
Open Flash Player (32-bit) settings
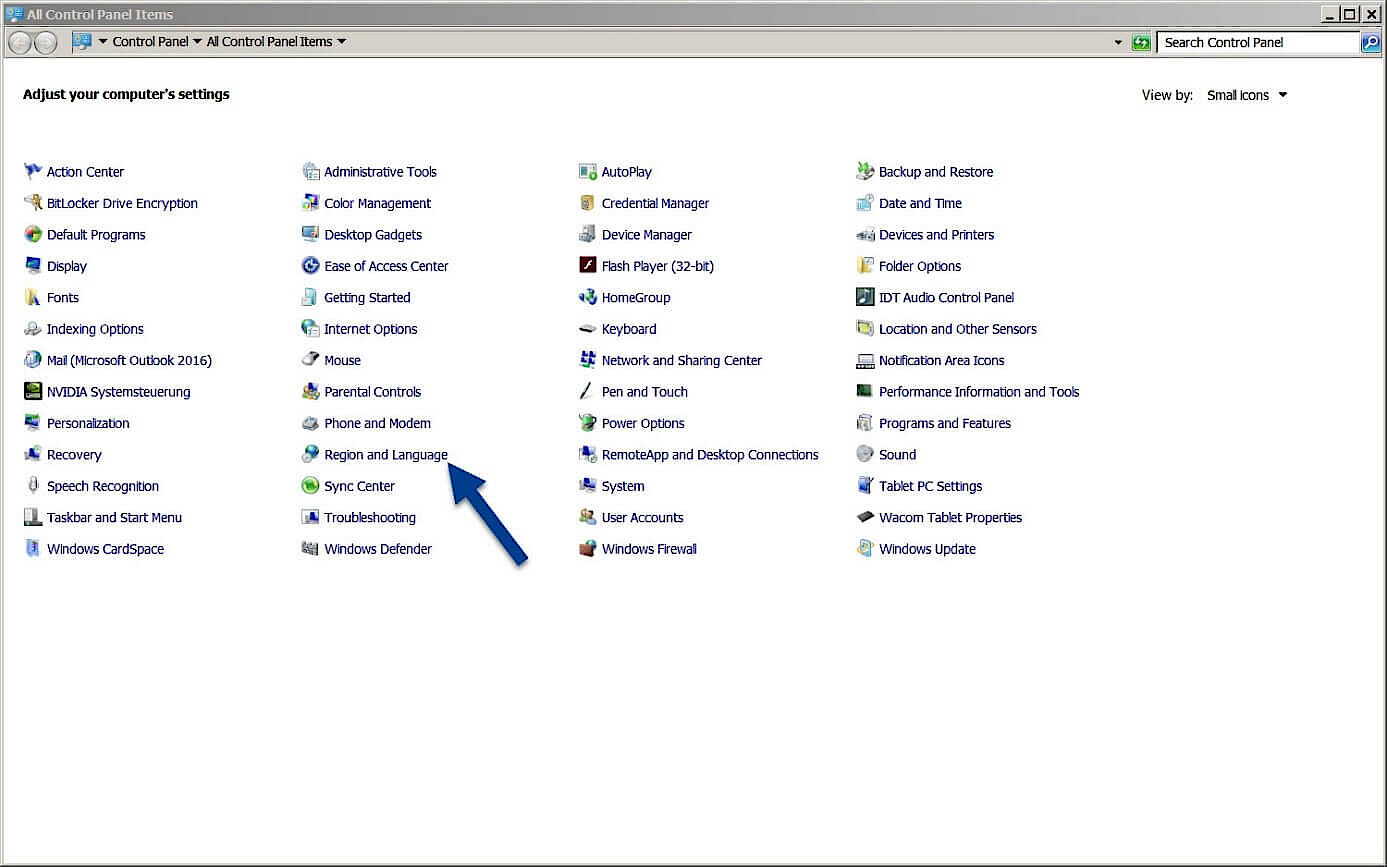click(x=657, y=265)
